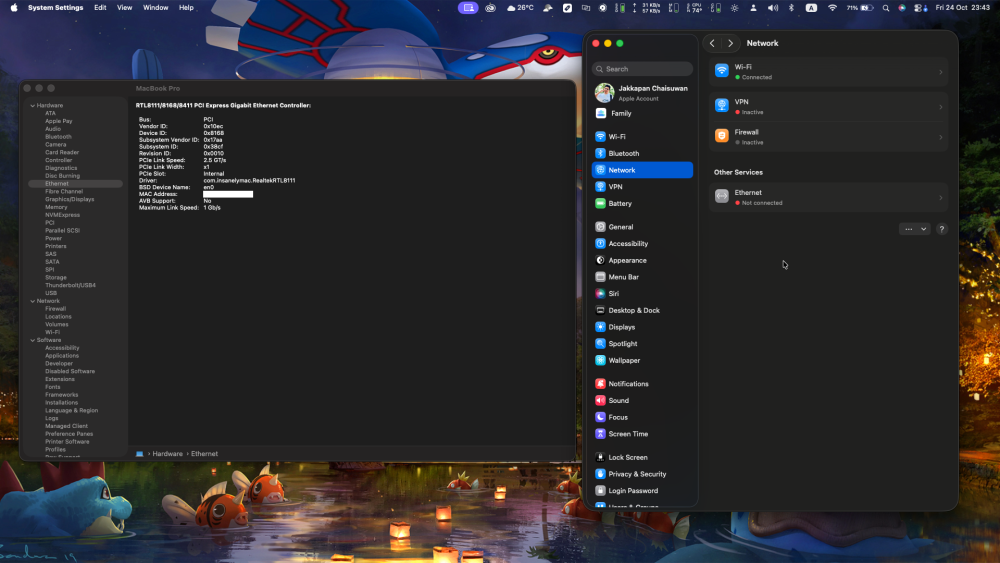This screenshot has width=1000, height=563.
Task: Collapse the Network section in System Information
Action: pos(33,301)
